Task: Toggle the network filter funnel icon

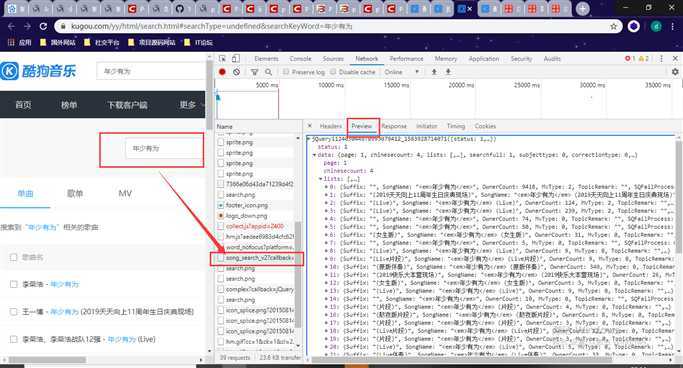Action: click(x=254, y=72)
